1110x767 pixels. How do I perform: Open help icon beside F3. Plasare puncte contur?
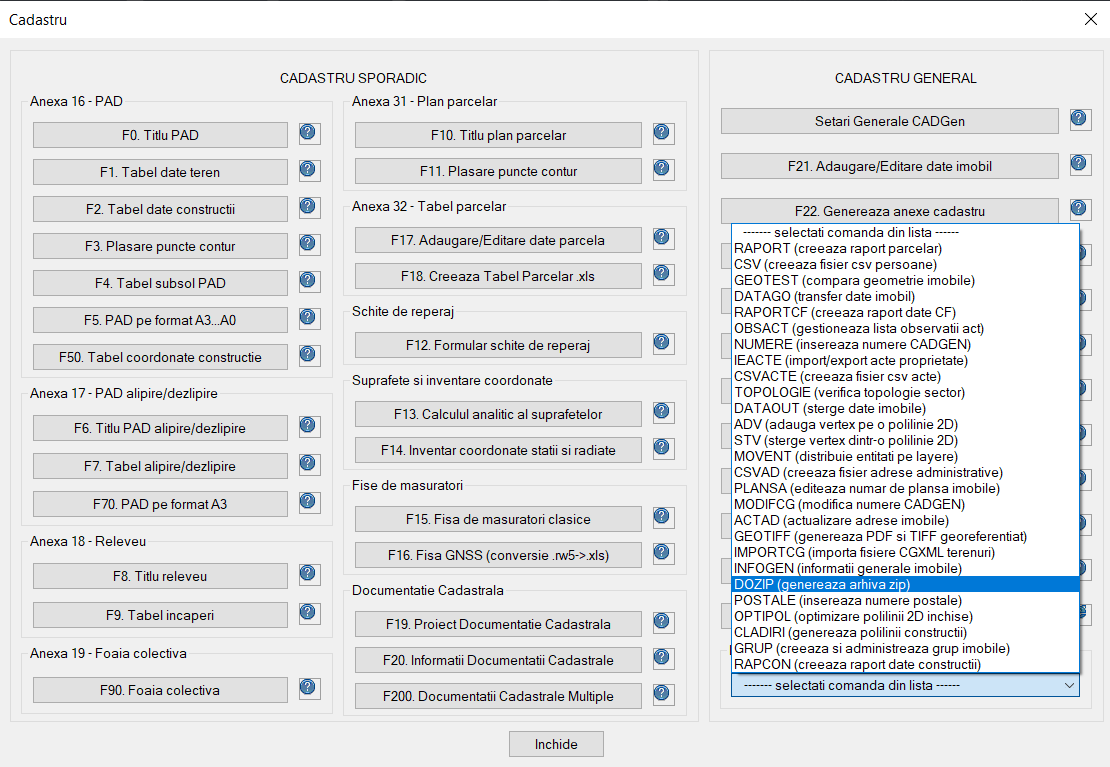coord(309,244)
